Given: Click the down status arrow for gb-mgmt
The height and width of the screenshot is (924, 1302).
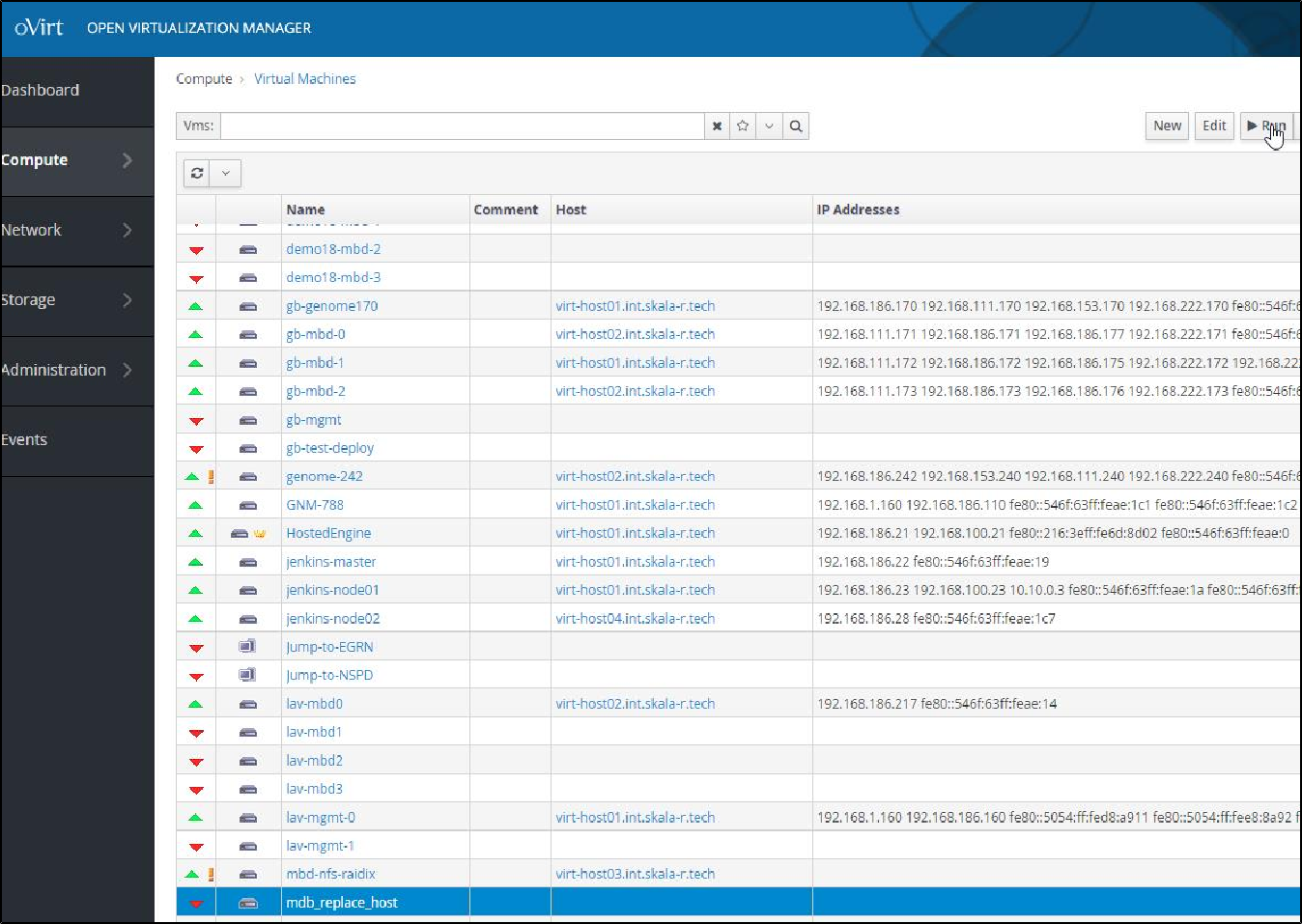Looking at the screenshot, I should (196, 421).
